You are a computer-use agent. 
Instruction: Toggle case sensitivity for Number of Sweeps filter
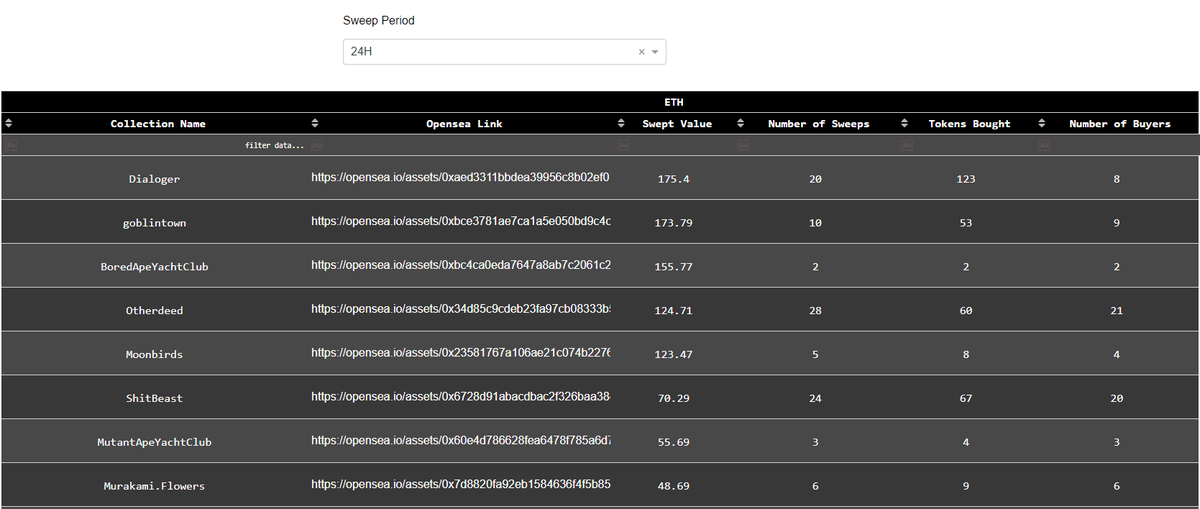click(x=743, y=145)
